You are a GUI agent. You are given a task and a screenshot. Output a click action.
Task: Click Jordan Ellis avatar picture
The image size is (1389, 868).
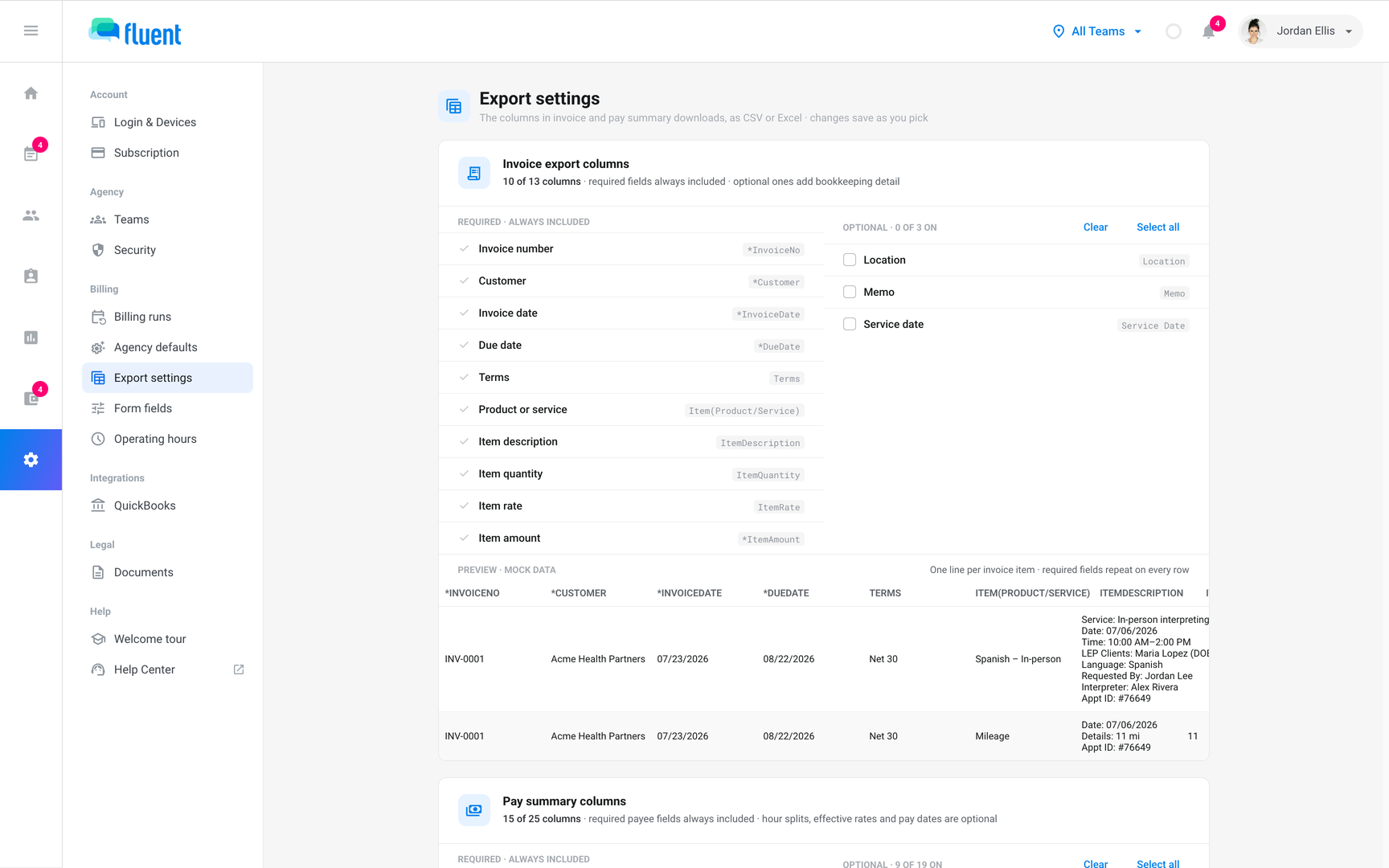click(1254, 31)
